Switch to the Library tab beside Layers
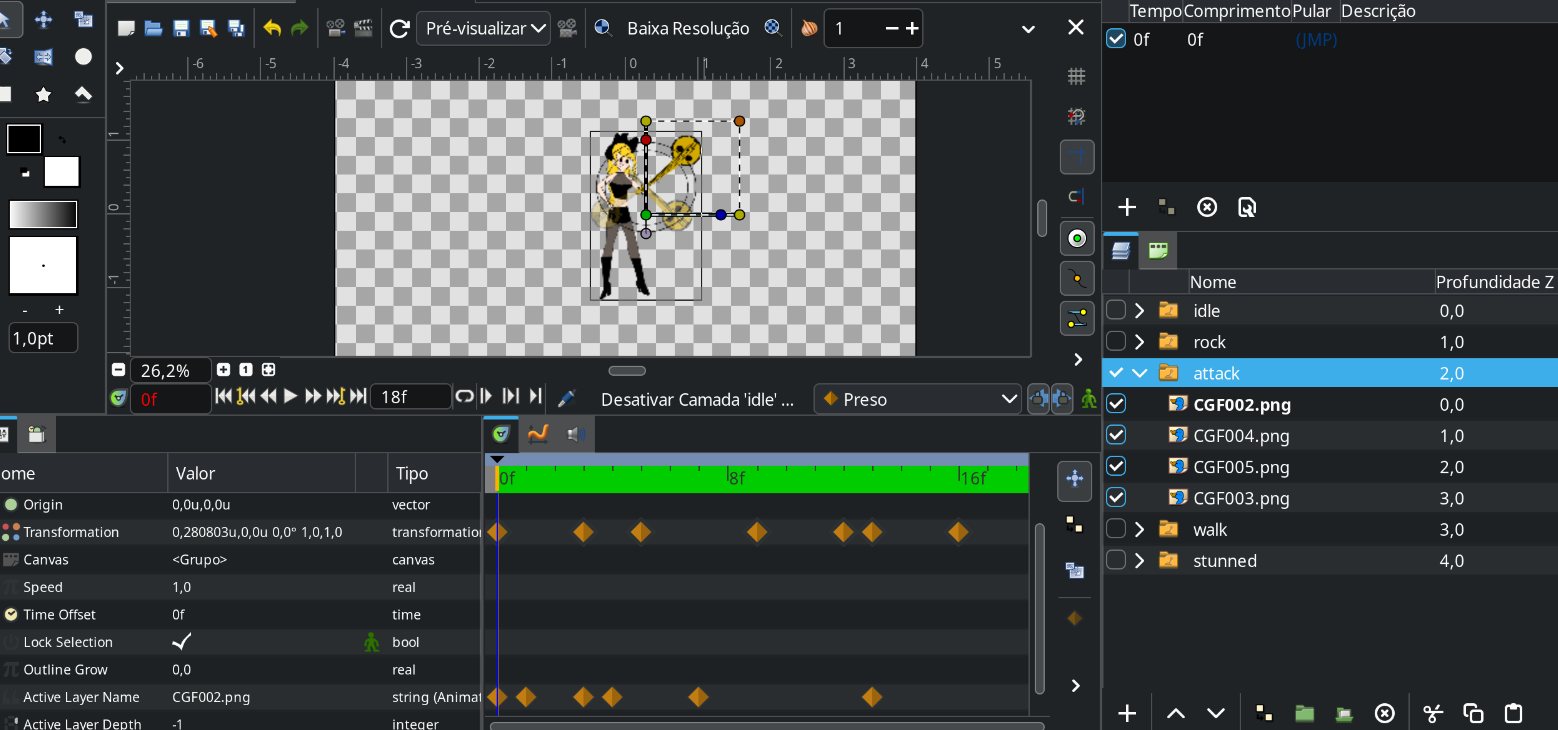Image resolution: width=1558 pixels, height=730 pixels. point(1158,250)
